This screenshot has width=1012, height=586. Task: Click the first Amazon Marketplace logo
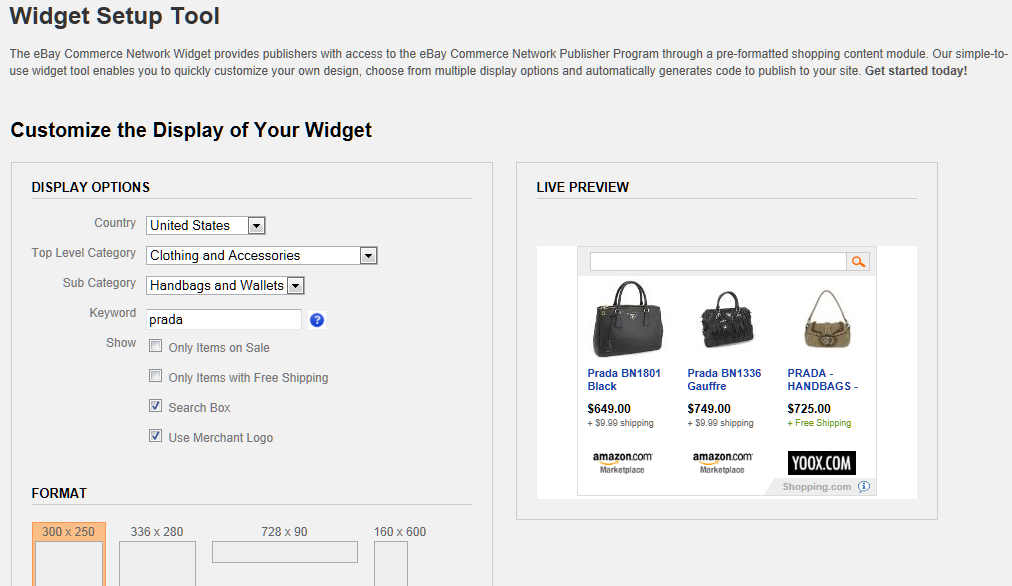[x=622, y=462]
